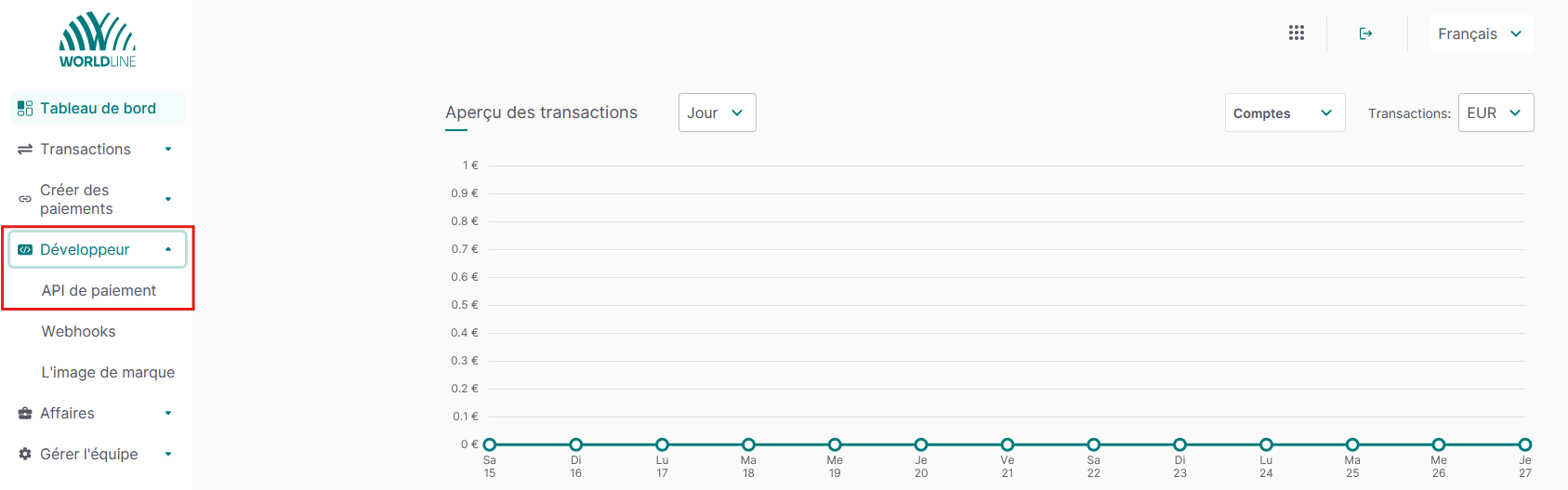
Task: Open L'image de marque page
Action: [108, 373]
